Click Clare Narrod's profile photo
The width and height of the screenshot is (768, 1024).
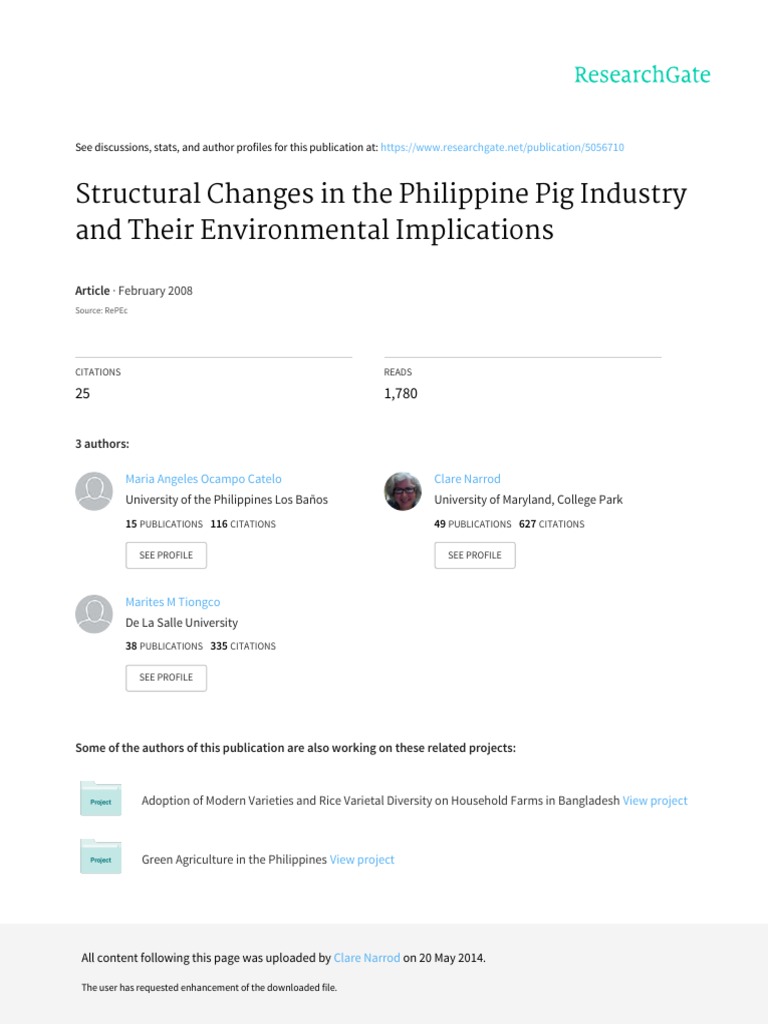[x=403, y=490]
